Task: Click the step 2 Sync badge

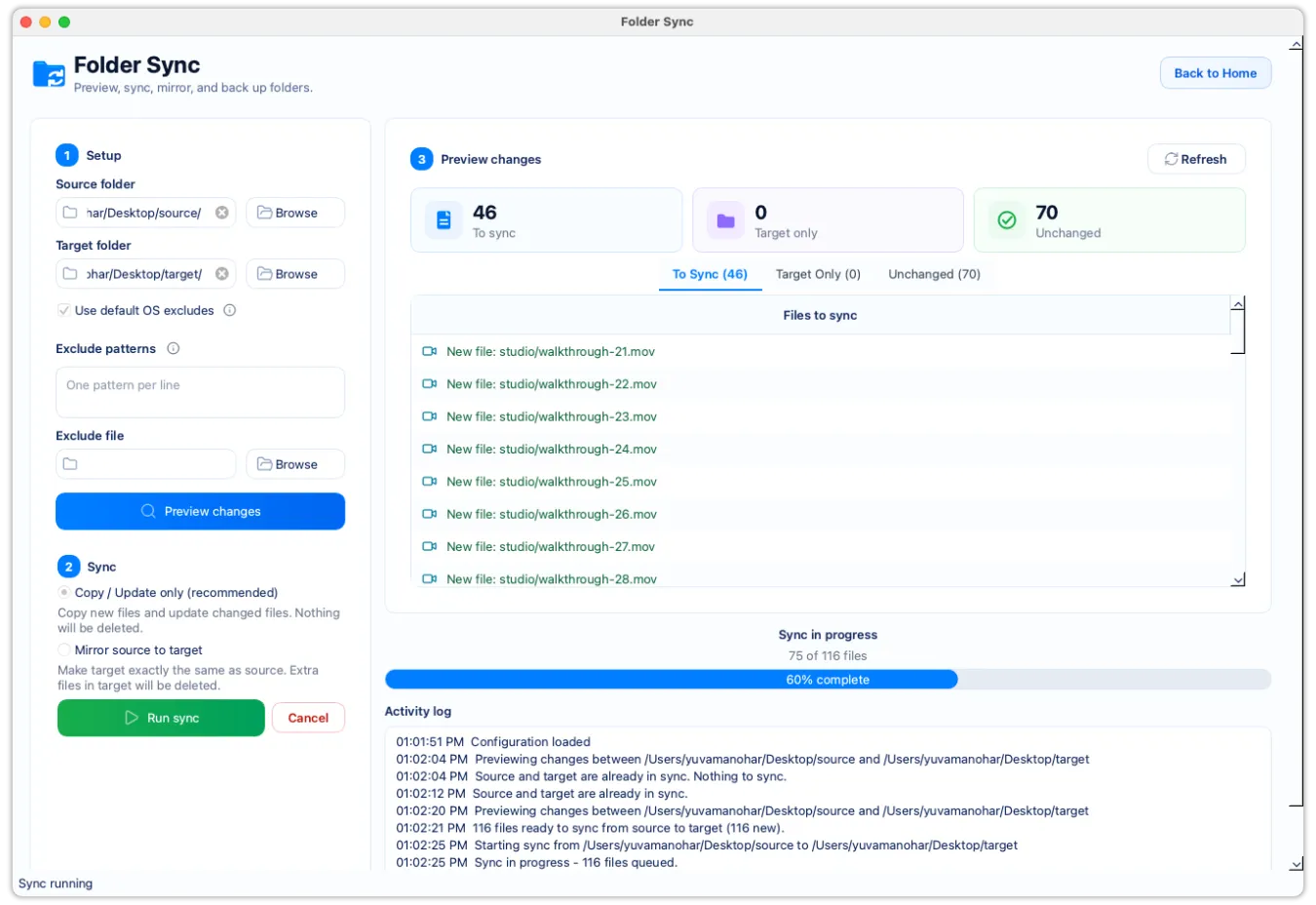Action: [x=68, y=567]
